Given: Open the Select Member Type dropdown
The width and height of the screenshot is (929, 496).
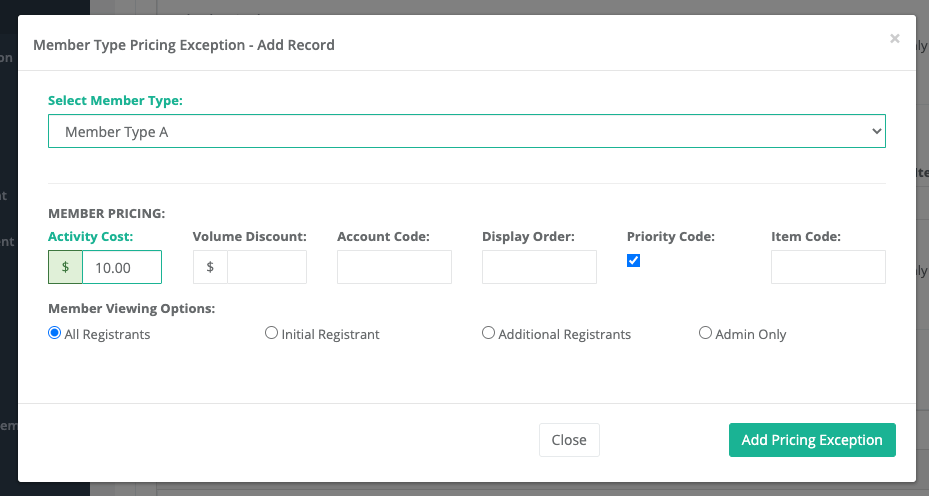Looking at the screenshot, I should coord(466,131).
